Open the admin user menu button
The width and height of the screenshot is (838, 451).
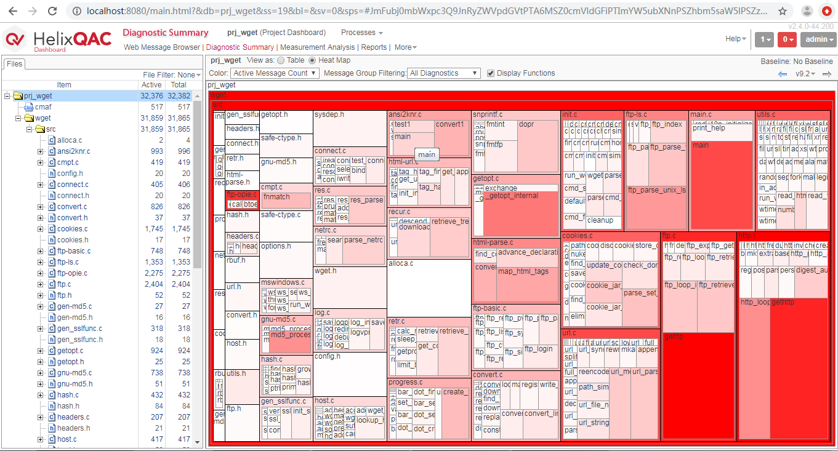[x=817, y=39]
